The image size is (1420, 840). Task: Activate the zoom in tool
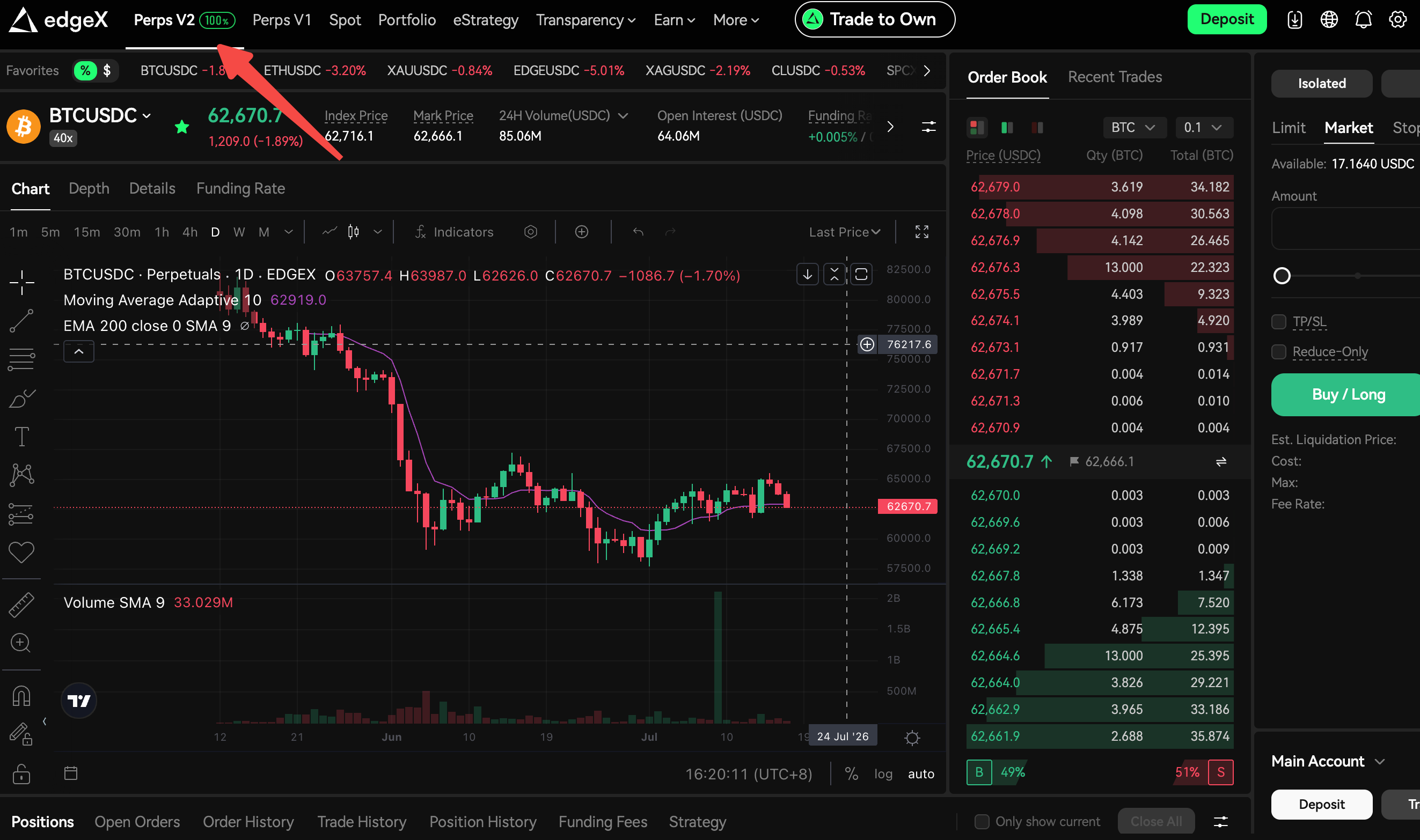(x=21, y=643)
